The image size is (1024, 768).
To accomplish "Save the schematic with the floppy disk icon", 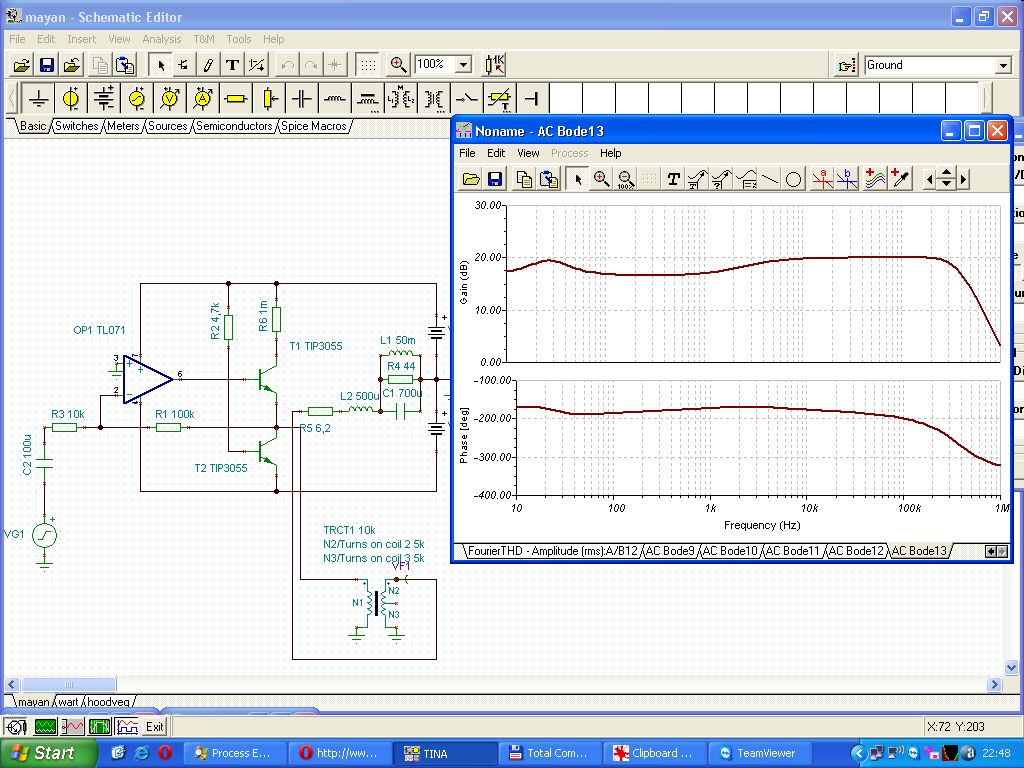I will coord(46,65).
